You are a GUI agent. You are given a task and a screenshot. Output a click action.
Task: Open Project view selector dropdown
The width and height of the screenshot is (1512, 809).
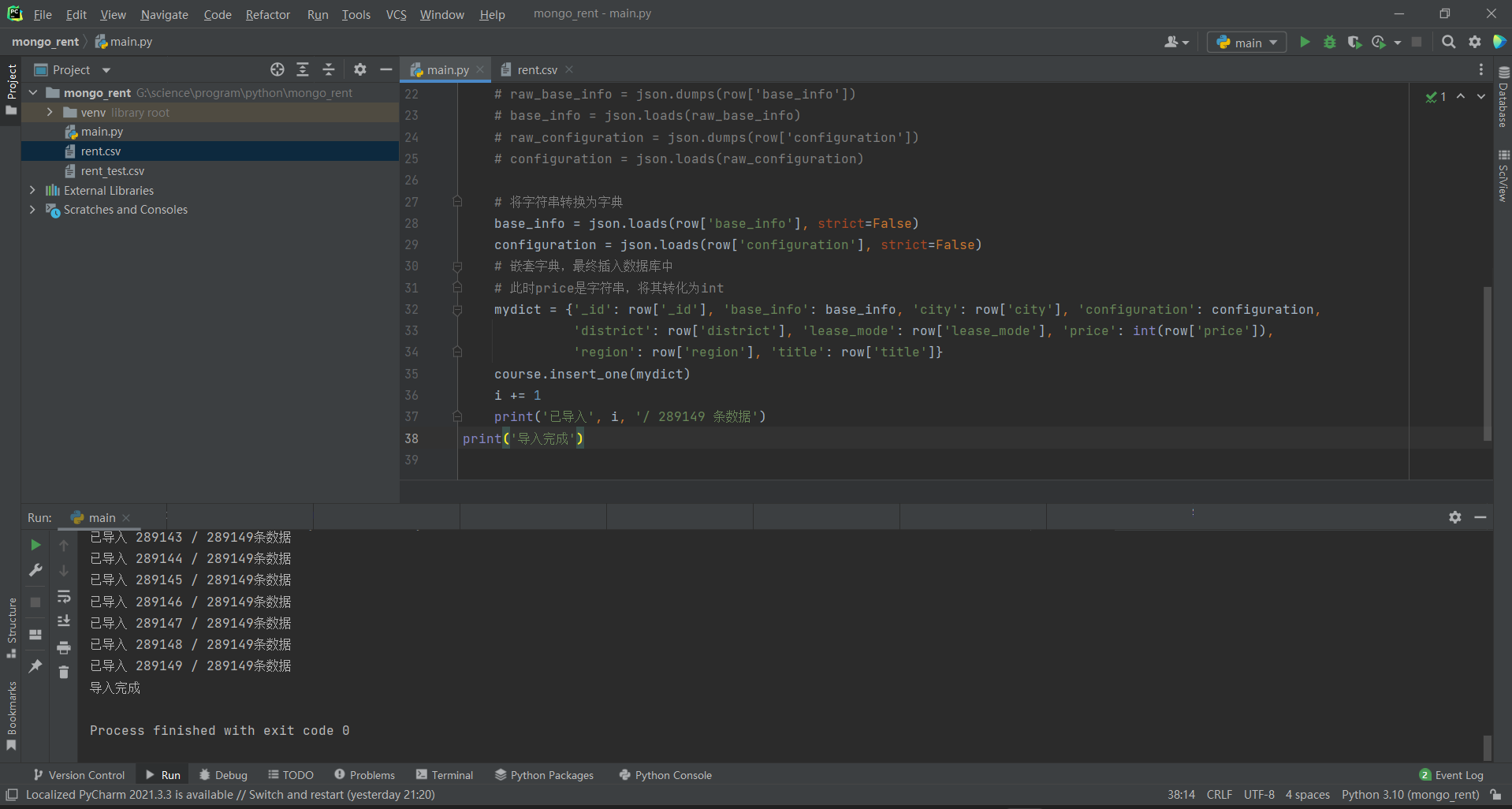(73, 69)
